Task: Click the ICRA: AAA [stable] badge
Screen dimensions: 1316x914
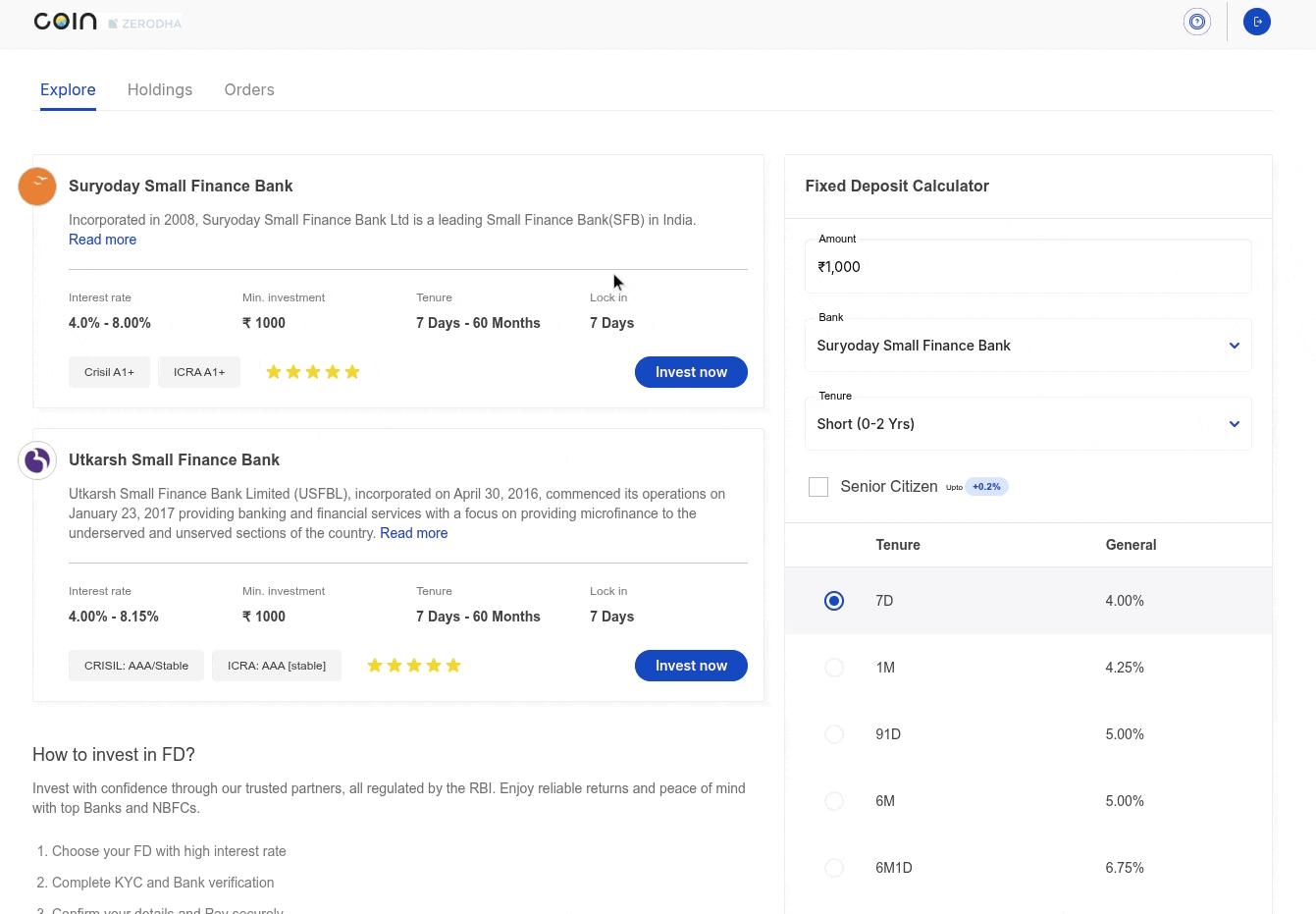Action: tap(277, 666)
